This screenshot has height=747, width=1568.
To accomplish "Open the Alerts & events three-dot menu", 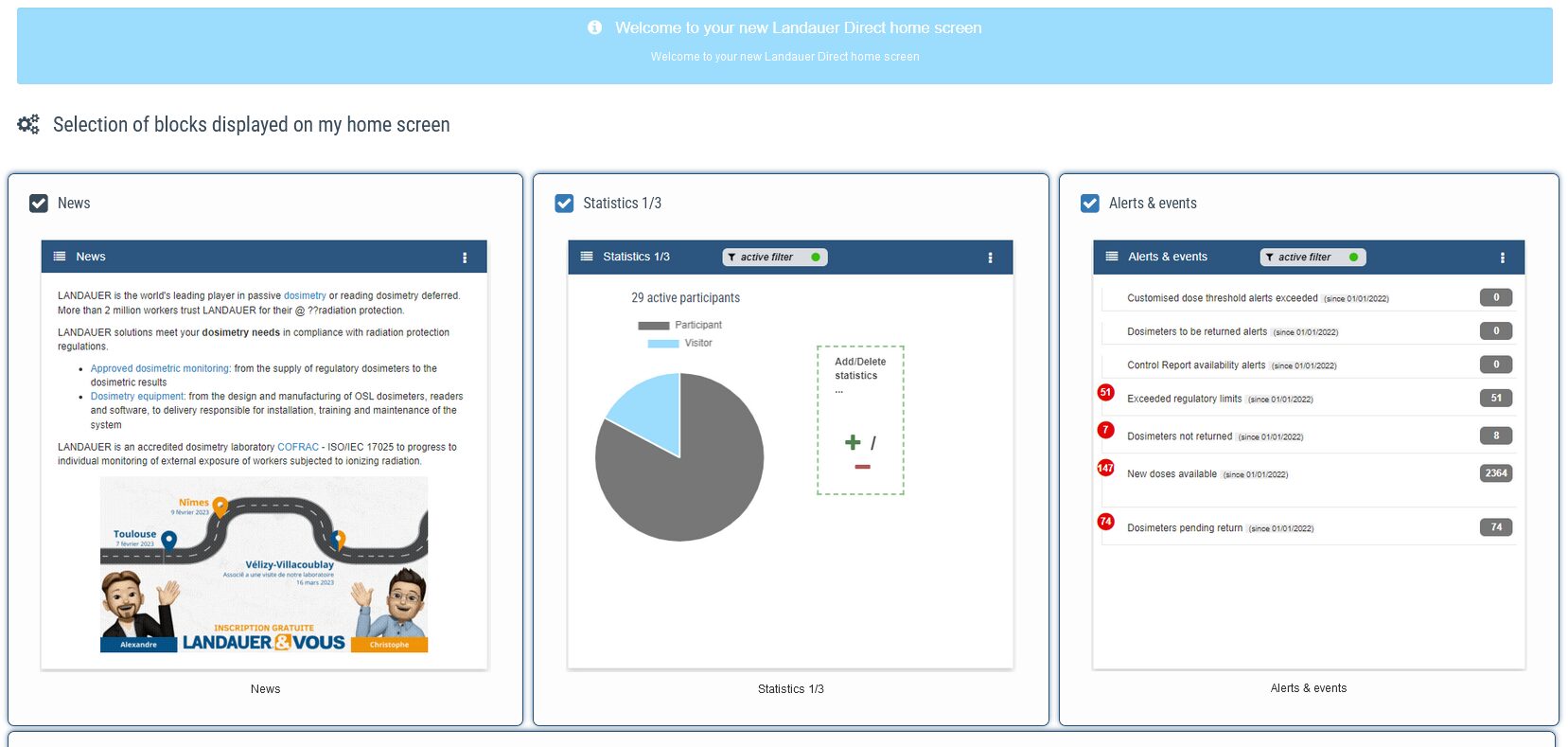I will click(1503, 258).
